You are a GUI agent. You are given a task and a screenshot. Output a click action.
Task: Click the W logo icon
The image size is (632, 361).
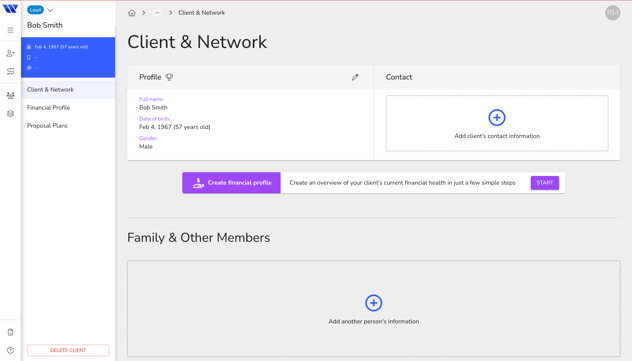[x=10, y=9]
